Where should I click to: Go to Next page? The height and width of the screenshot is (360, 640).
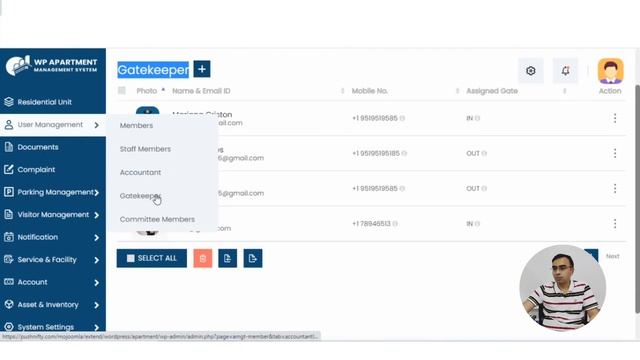(612, 256)
